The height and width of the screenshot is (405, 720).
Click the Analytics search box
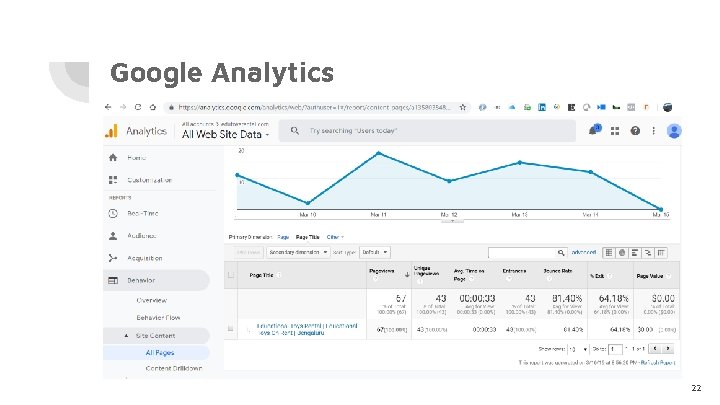pyautogui.click(x=427, y=131)
